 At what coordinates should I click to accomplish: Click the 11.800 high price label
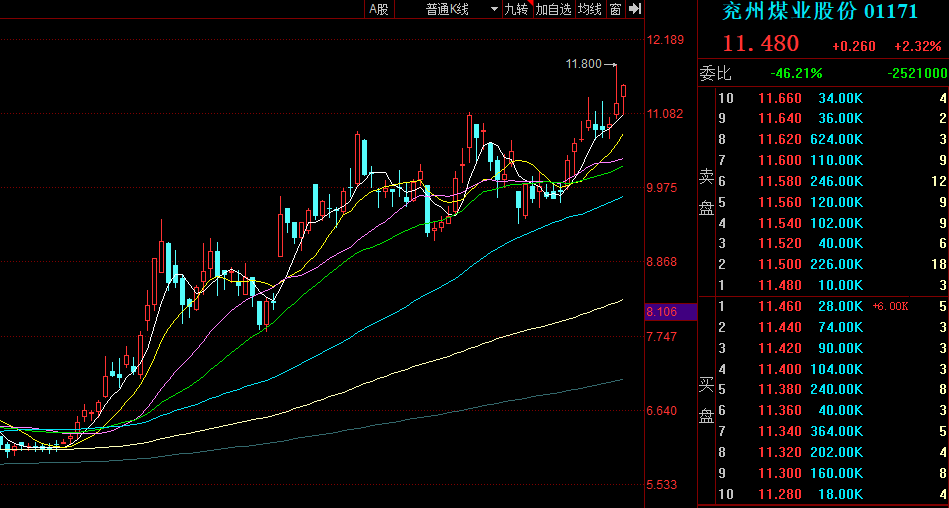[583, 64]
